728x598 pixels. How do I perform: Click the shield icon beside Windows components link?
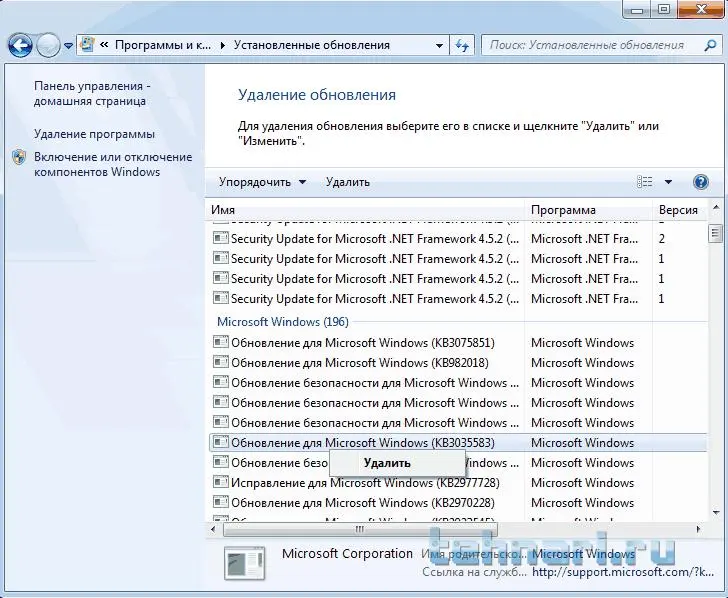coord(19,157)
